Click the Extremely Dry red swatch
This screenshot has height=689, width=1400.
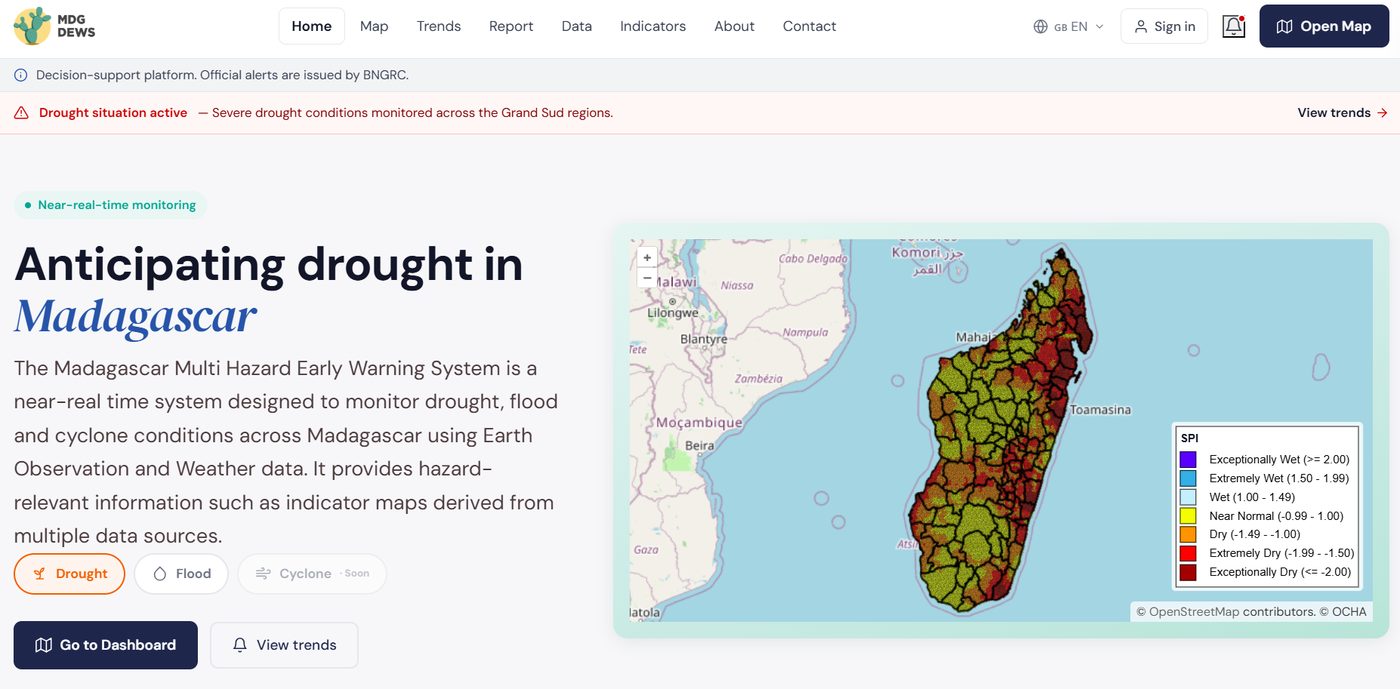pyautogui.click(x=1188, y=553)
